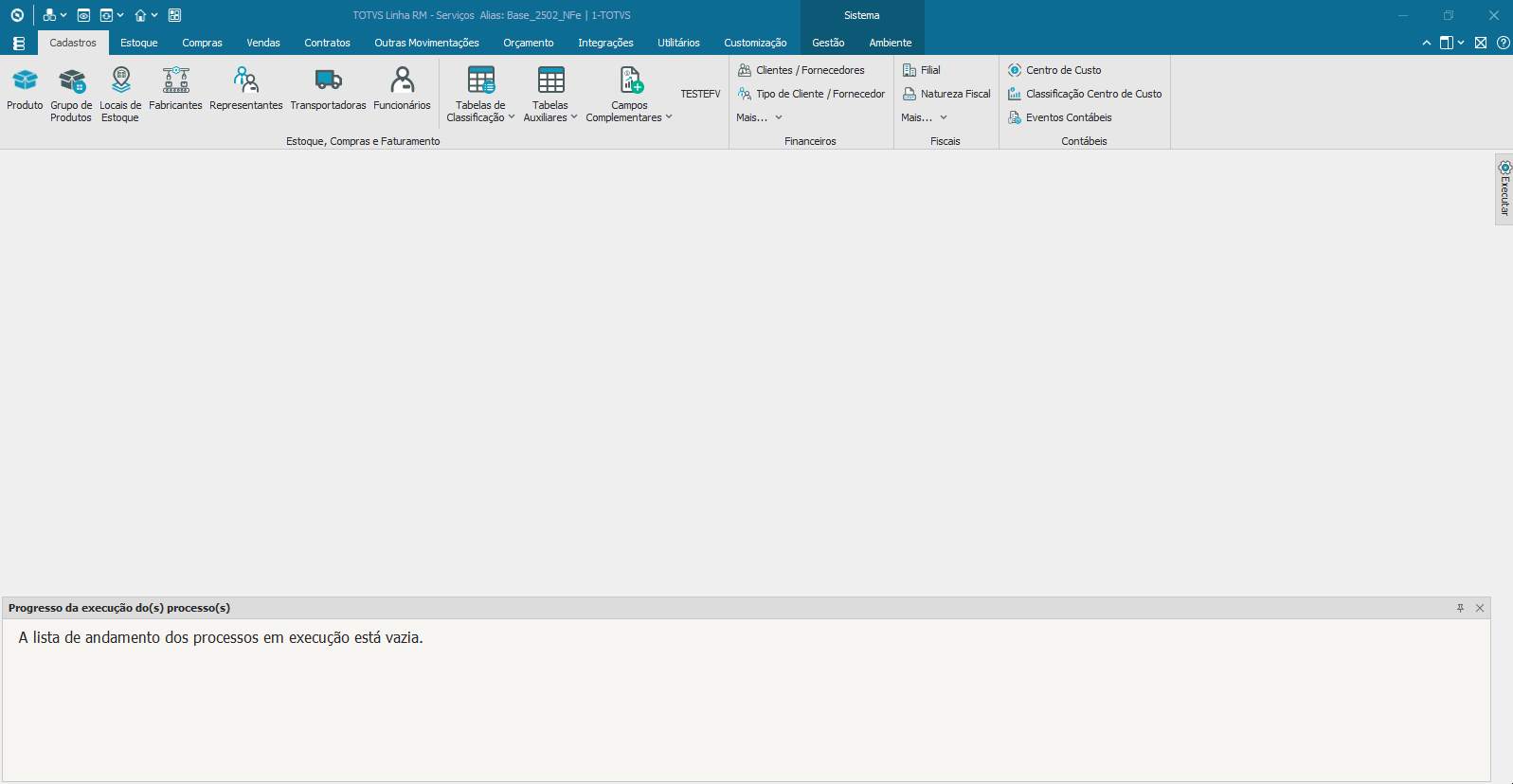Expand Mais... in Fiscais group
Screen dimensions: 1513x784
[x=924, y=117]
